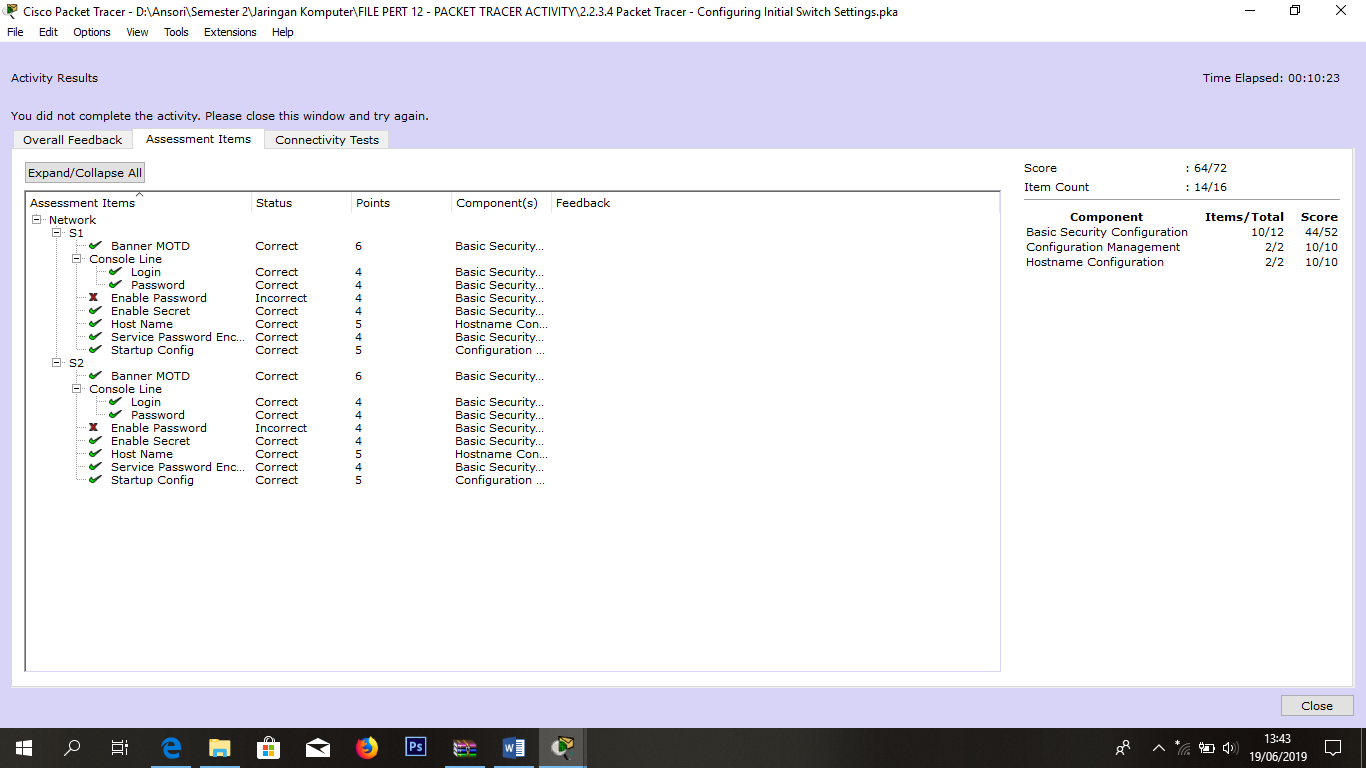Click the Item Count value 14/16
1366x768 pixels.
coord(1210,187)
